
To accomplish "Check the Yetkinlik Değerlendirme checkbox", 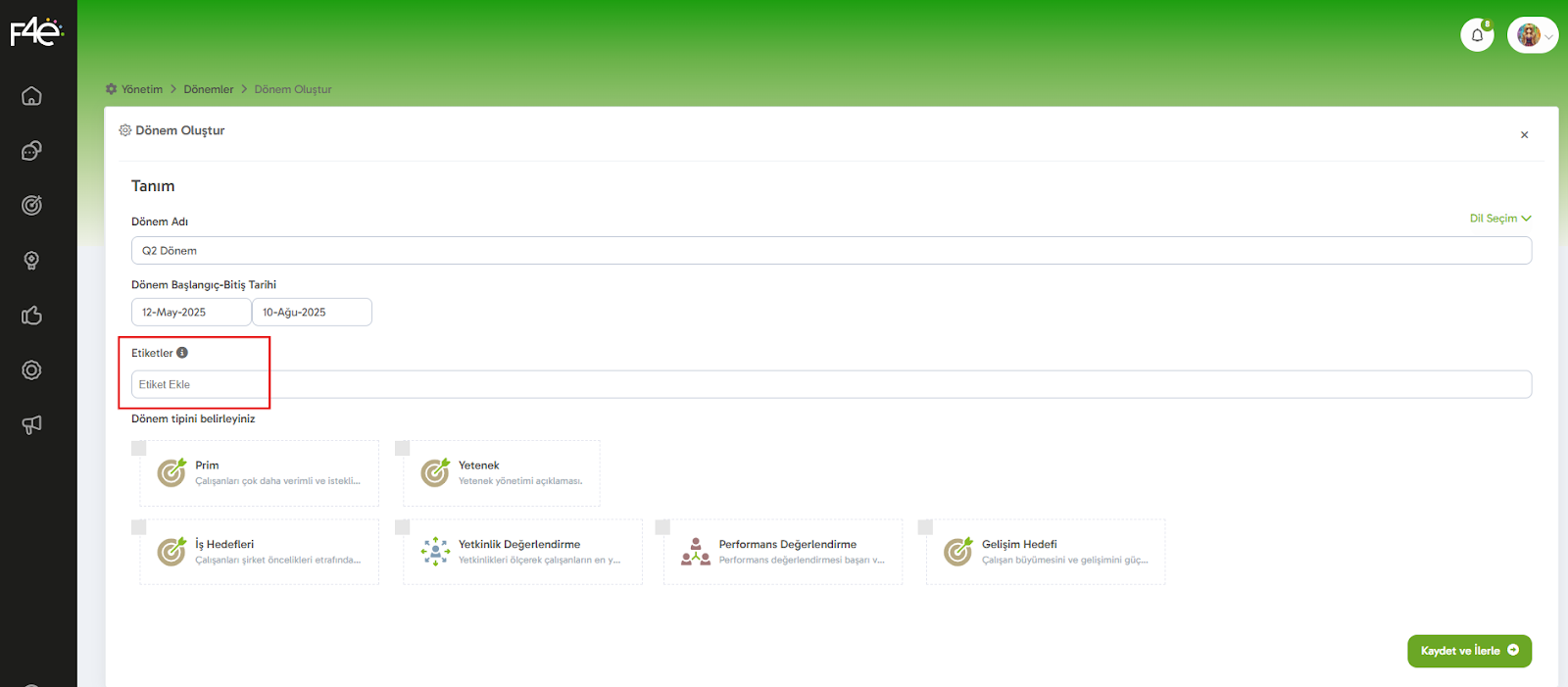I will click(402, 527).
